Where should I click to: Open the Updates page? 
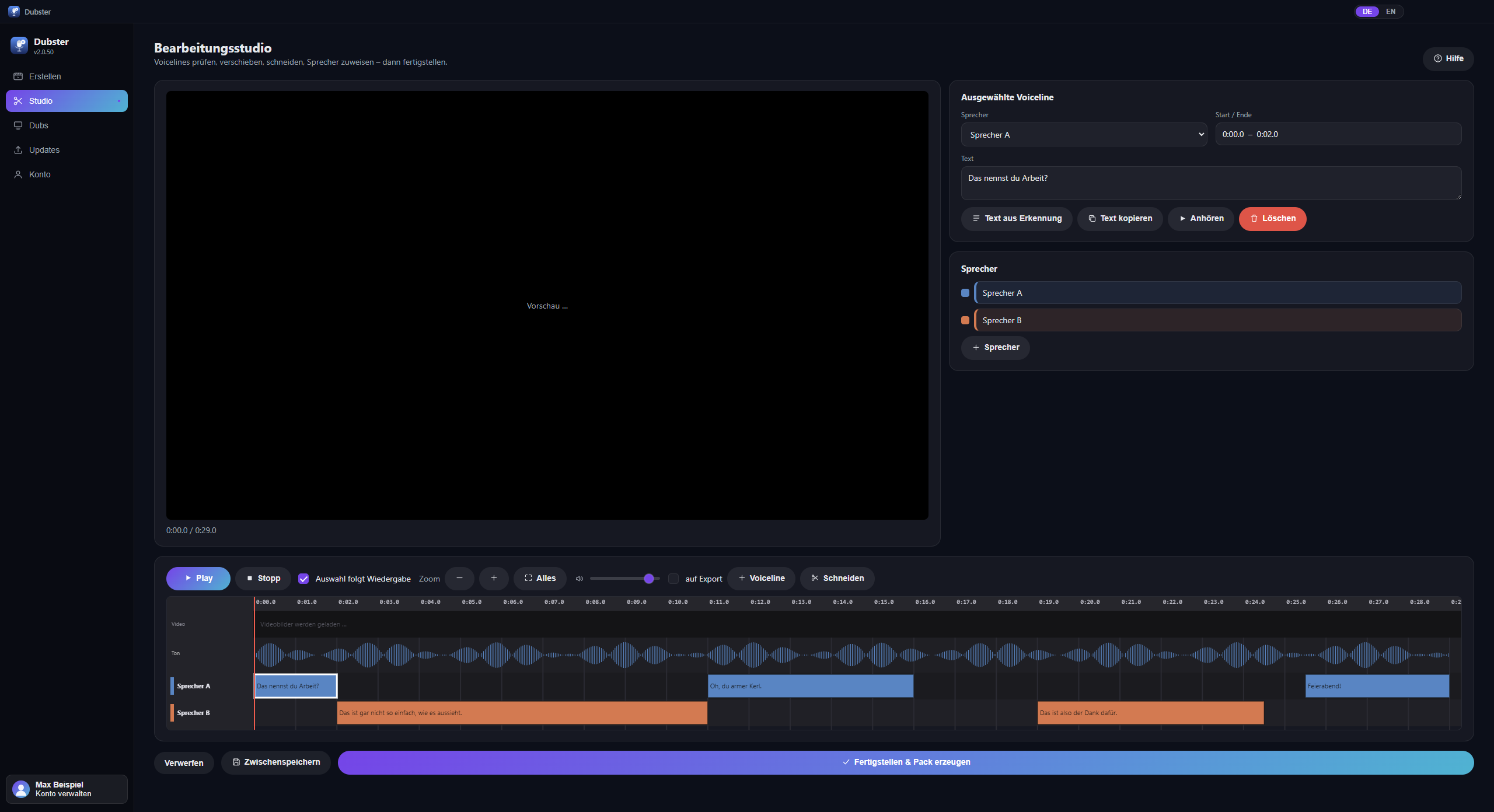(x=67, y=150)
